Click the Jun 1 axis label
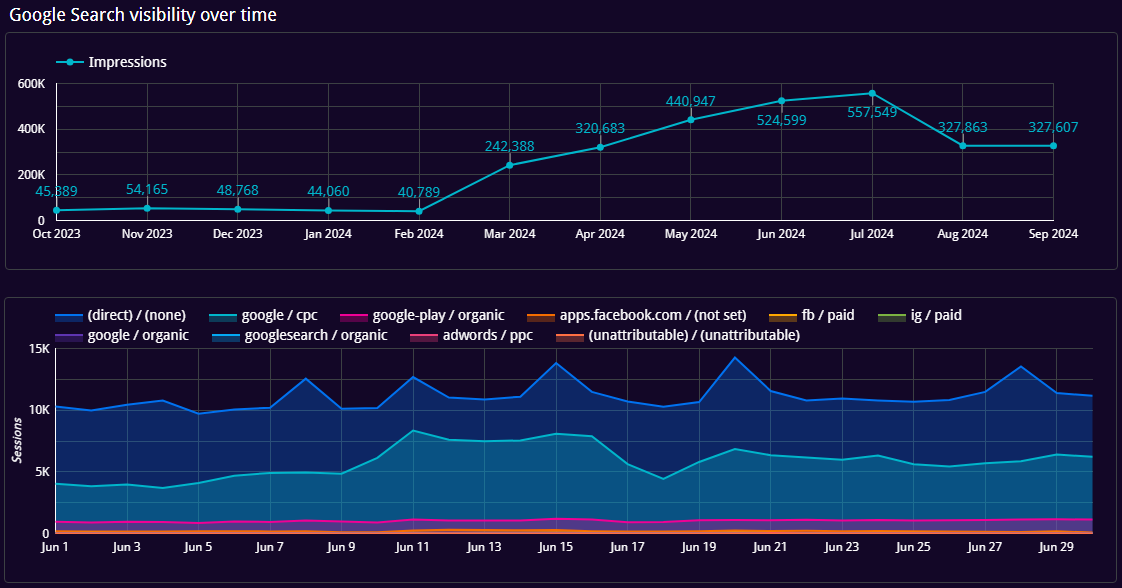Image resolution: width=1122 pixels, height=588 pixels. (55, 547)
